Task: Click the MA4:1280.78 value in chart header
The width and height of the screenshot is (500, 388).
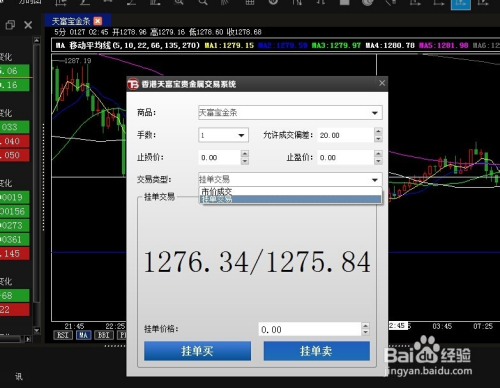Action: 390,45
